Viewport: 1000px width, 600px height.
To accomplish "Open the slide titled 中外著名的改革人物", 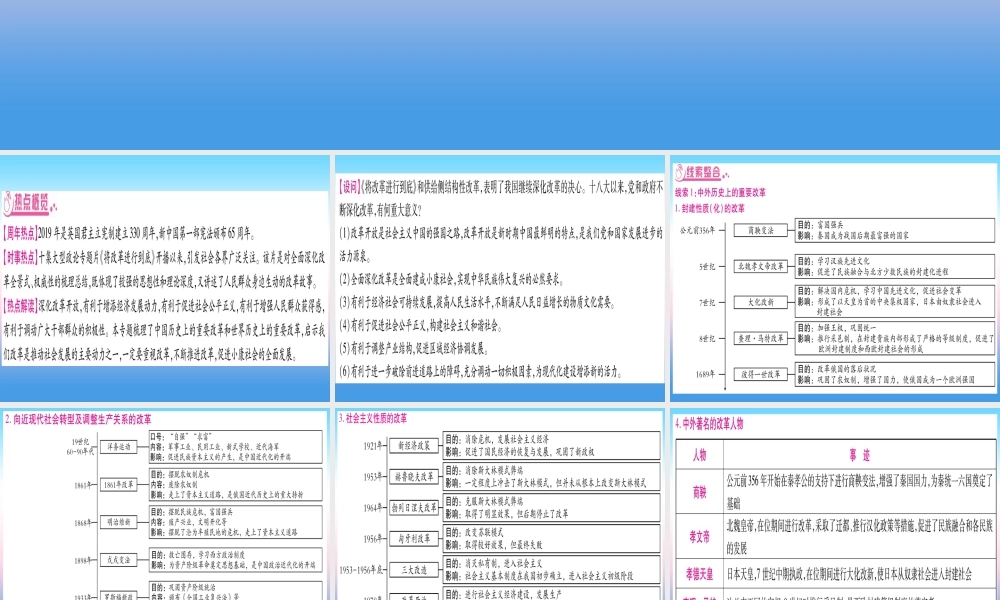I will coord(835,504).
